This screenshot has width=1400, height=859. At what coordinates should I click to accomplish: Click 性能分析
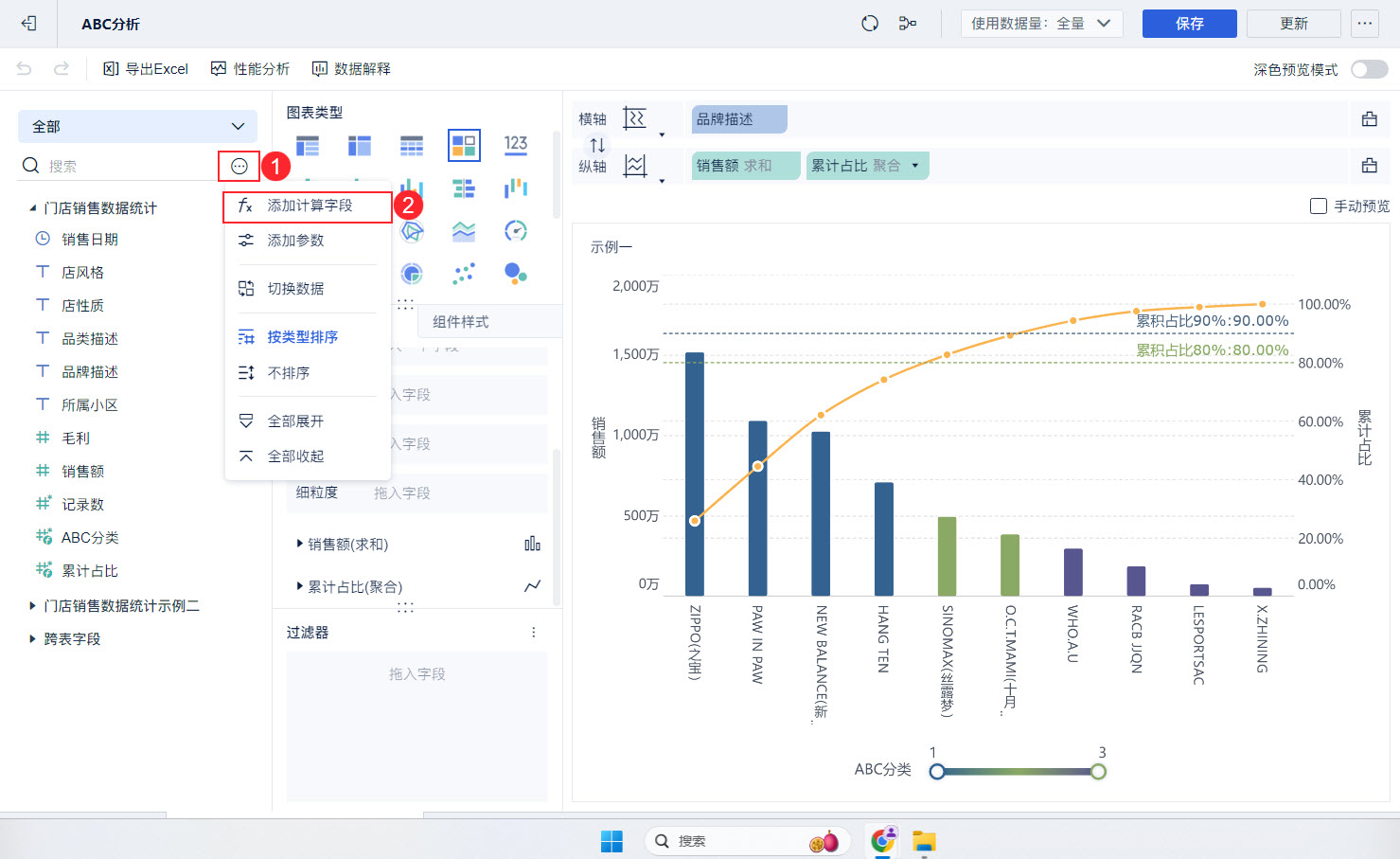[250, 69]
